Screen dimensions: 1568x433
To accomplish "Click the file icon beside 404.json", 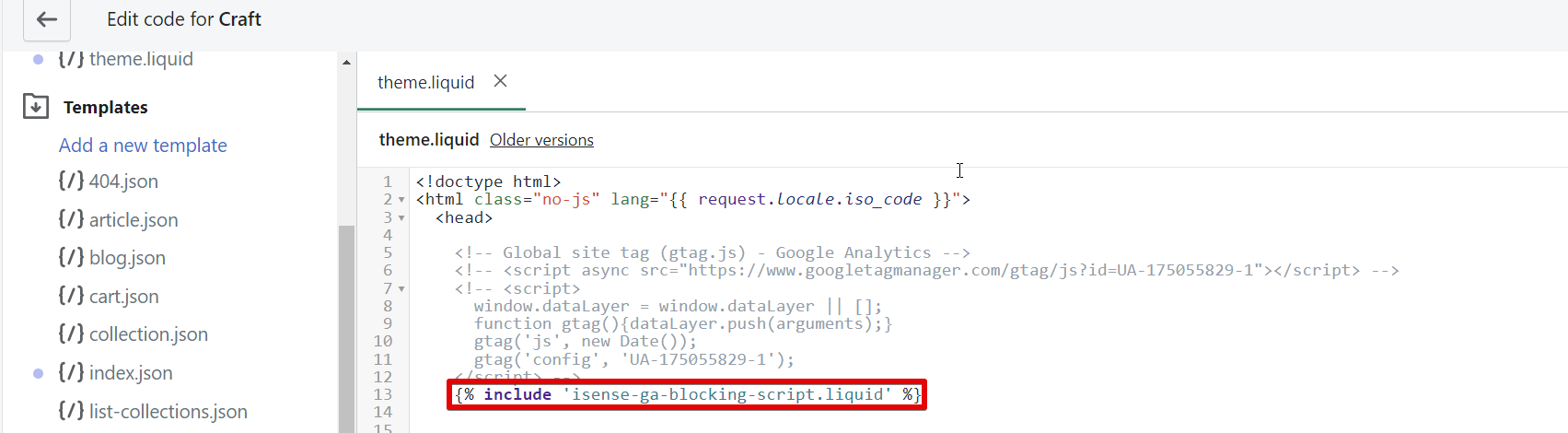I will (71, 181).
